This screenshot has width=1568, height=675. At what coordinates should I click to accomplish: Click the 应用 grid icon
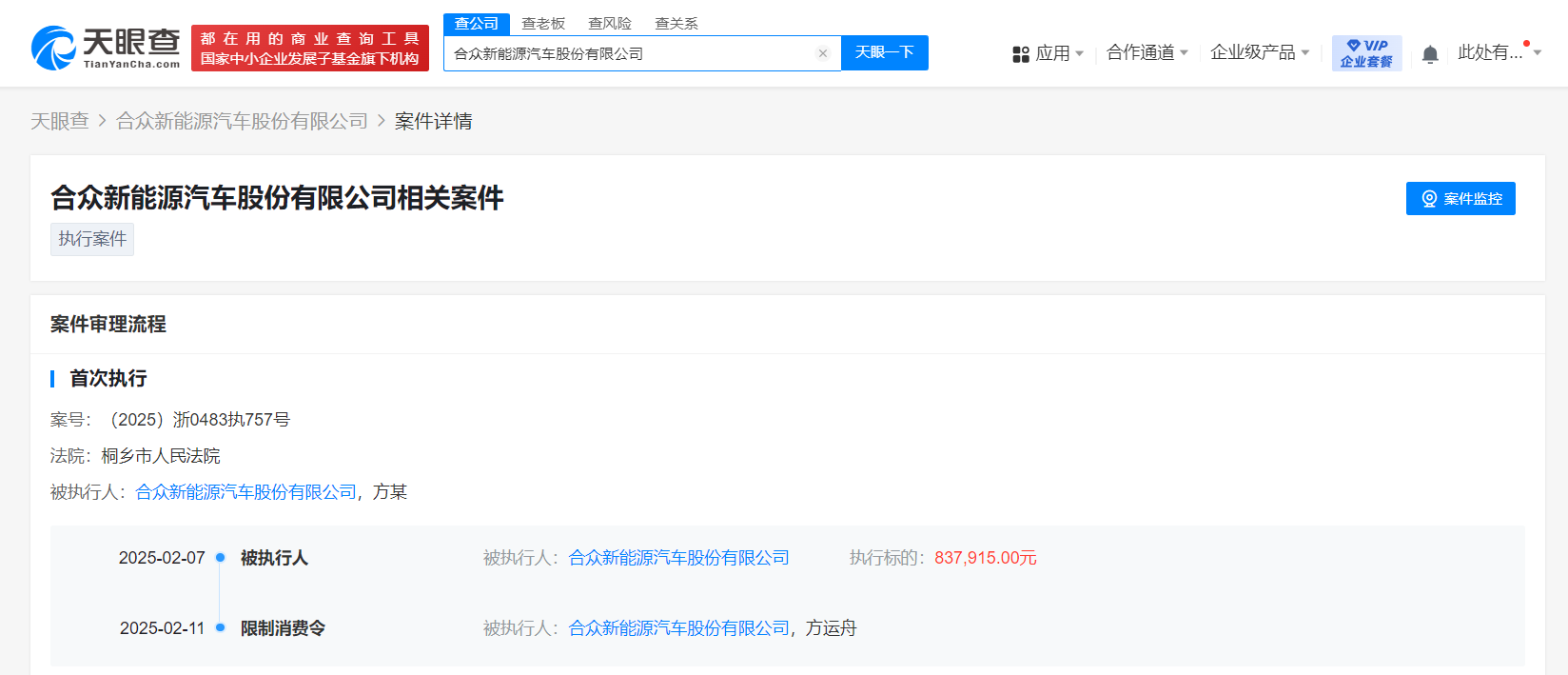click(1021, 54)
